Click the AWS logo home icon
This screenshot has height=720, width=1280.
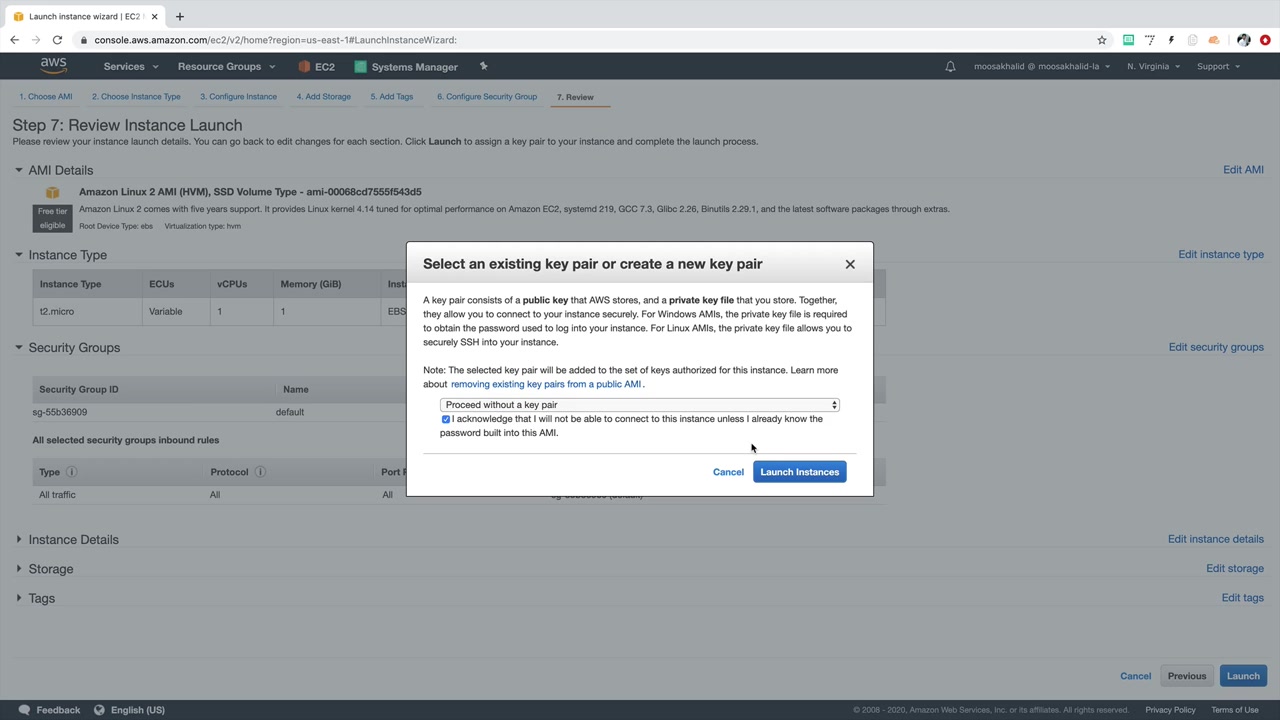53,66
